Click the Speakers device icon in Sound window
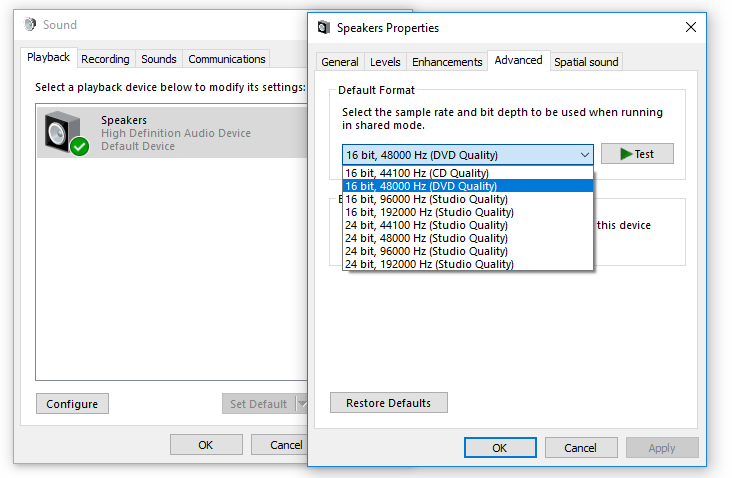Viewport: 732px width, 478px height. coord(66,133)
